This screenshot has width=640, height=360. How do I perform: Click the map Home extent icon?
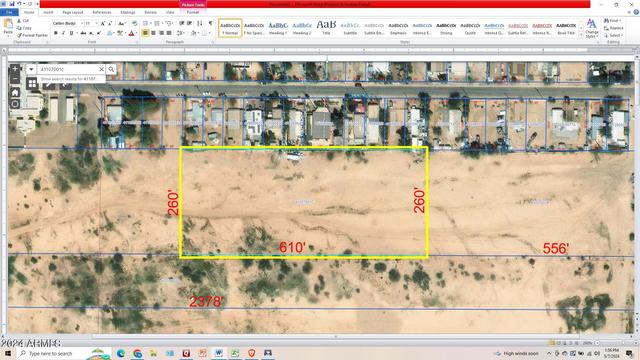[x=15, y=93]
